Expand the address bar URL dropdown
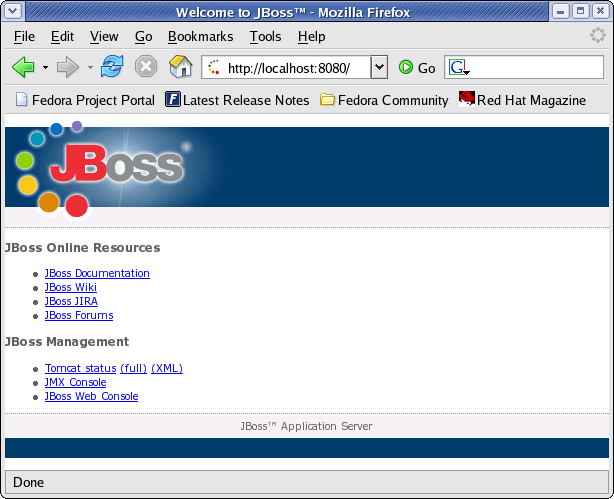 coord(379,67)
